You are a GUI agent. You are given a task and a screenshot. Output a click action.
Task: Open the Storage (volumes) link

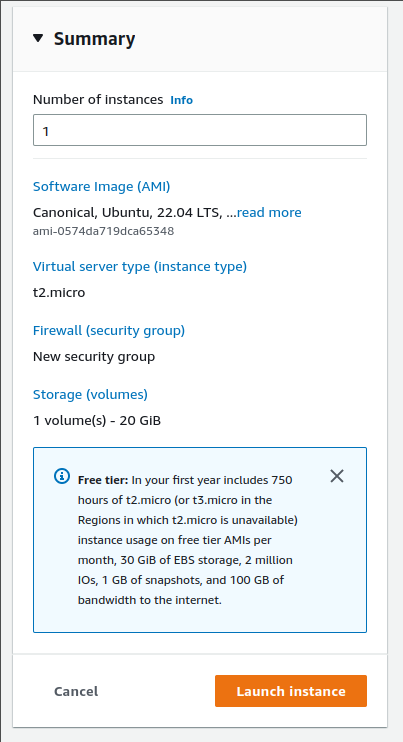[x=90, y=394]
